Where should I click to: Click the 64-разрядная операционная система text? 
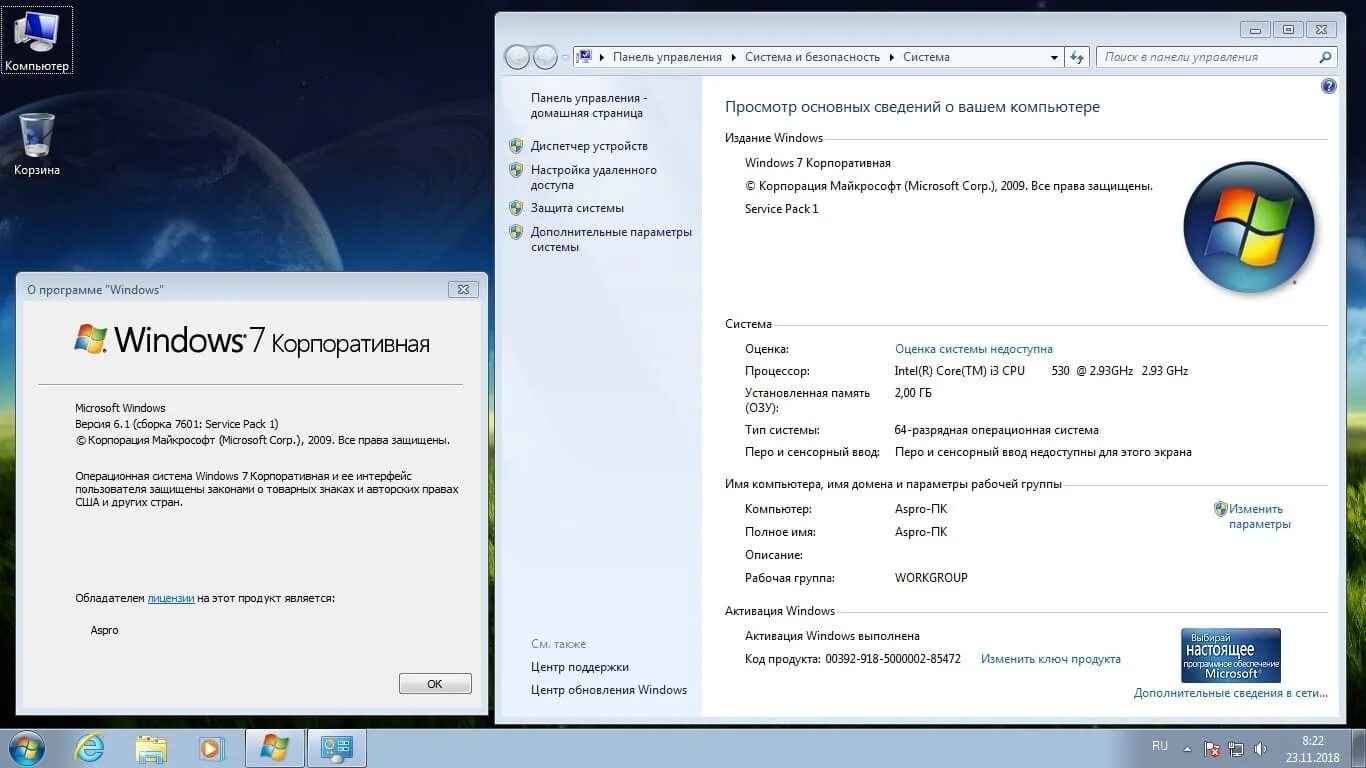(997, 430)
